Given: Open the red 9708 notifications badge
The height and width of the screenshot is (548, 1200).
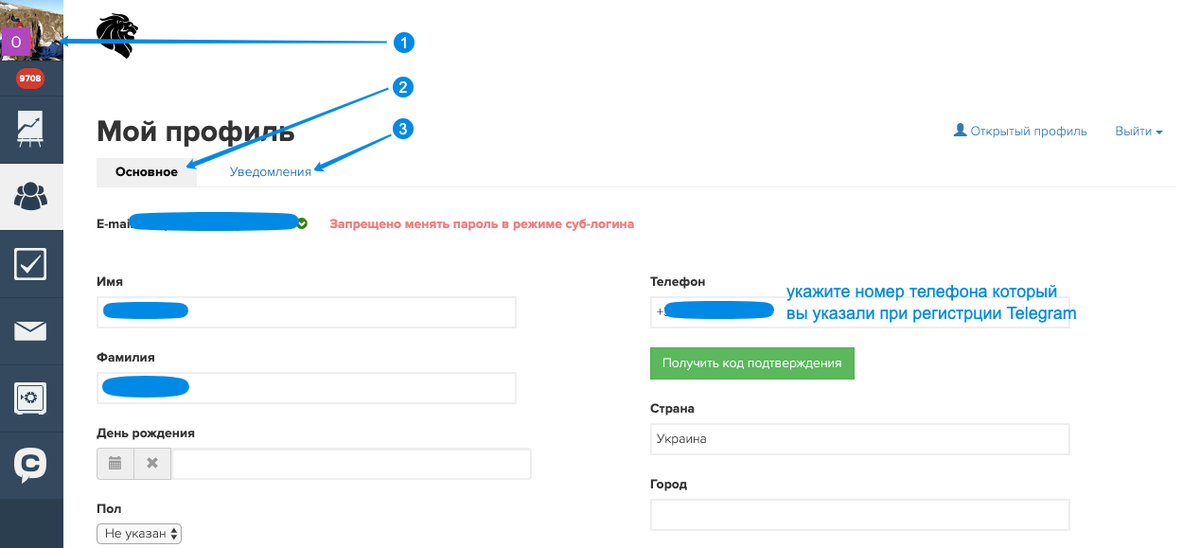Looking at the screenshot, I should click(30, 78).
